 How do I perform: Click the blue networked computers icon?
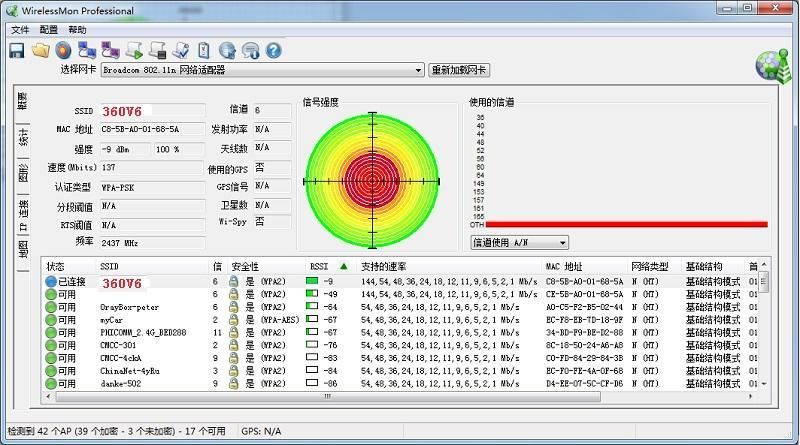point(87,50)
